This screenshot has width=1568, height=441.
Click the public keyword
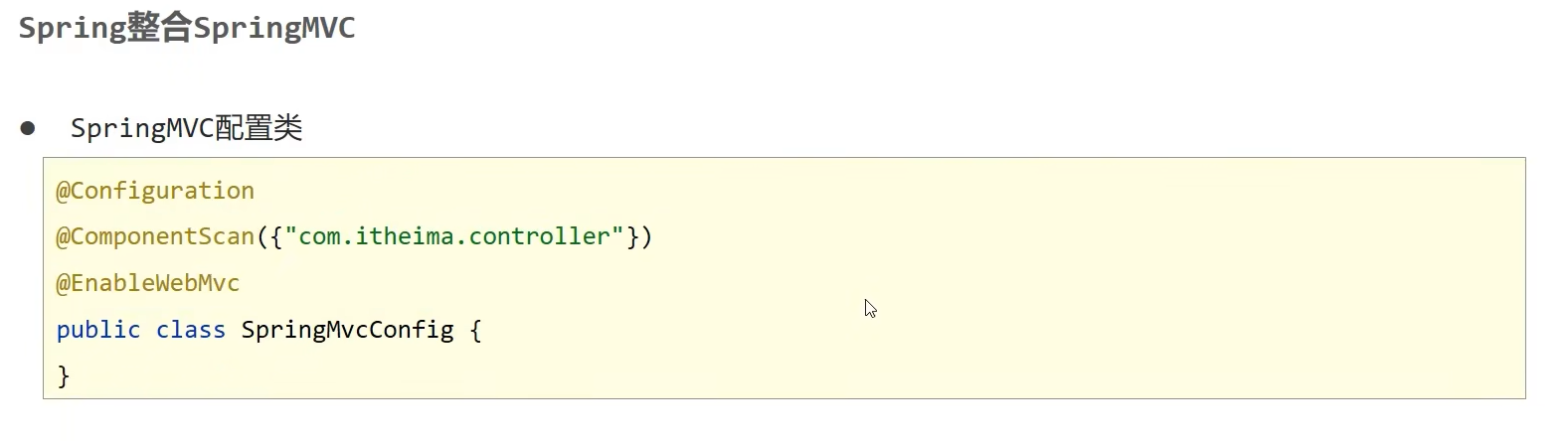pyautogui.click(x=98, y=330)
